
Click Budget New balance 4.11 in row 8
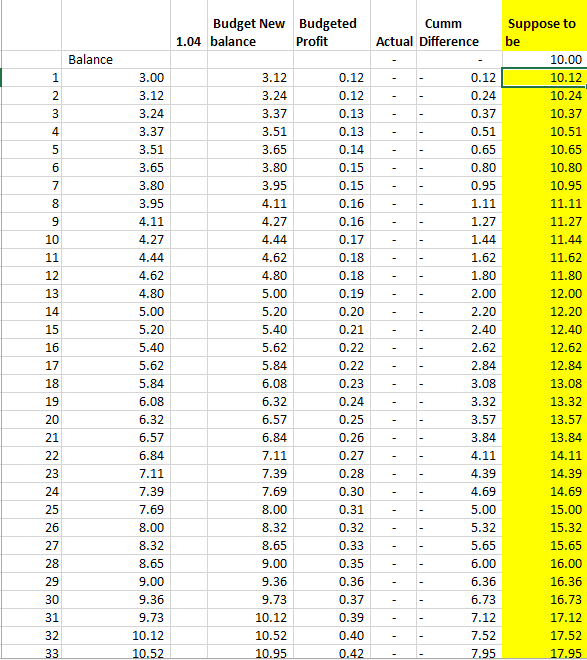250,204
